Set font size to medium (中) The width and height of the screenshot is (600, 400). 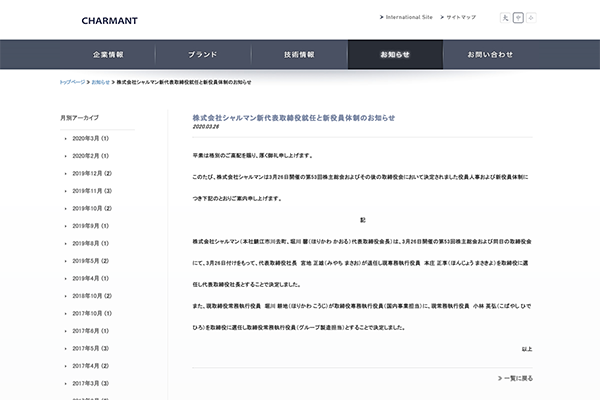[518, 18]
